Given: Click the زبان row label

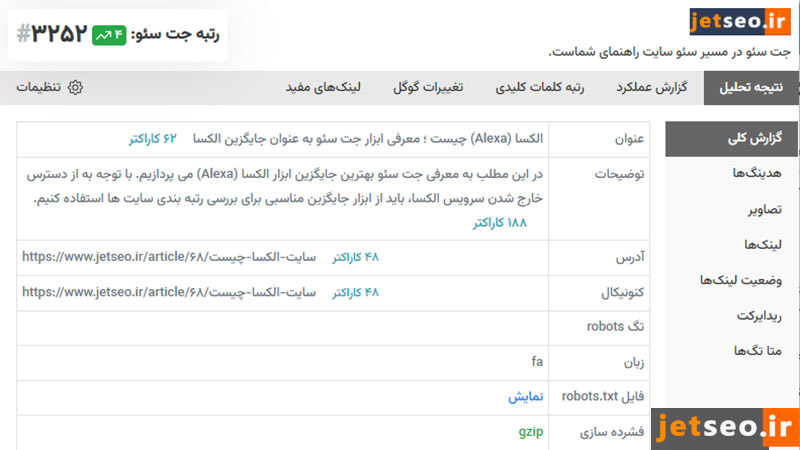Looking at the screenshot, I should click(x=634, y=362).
